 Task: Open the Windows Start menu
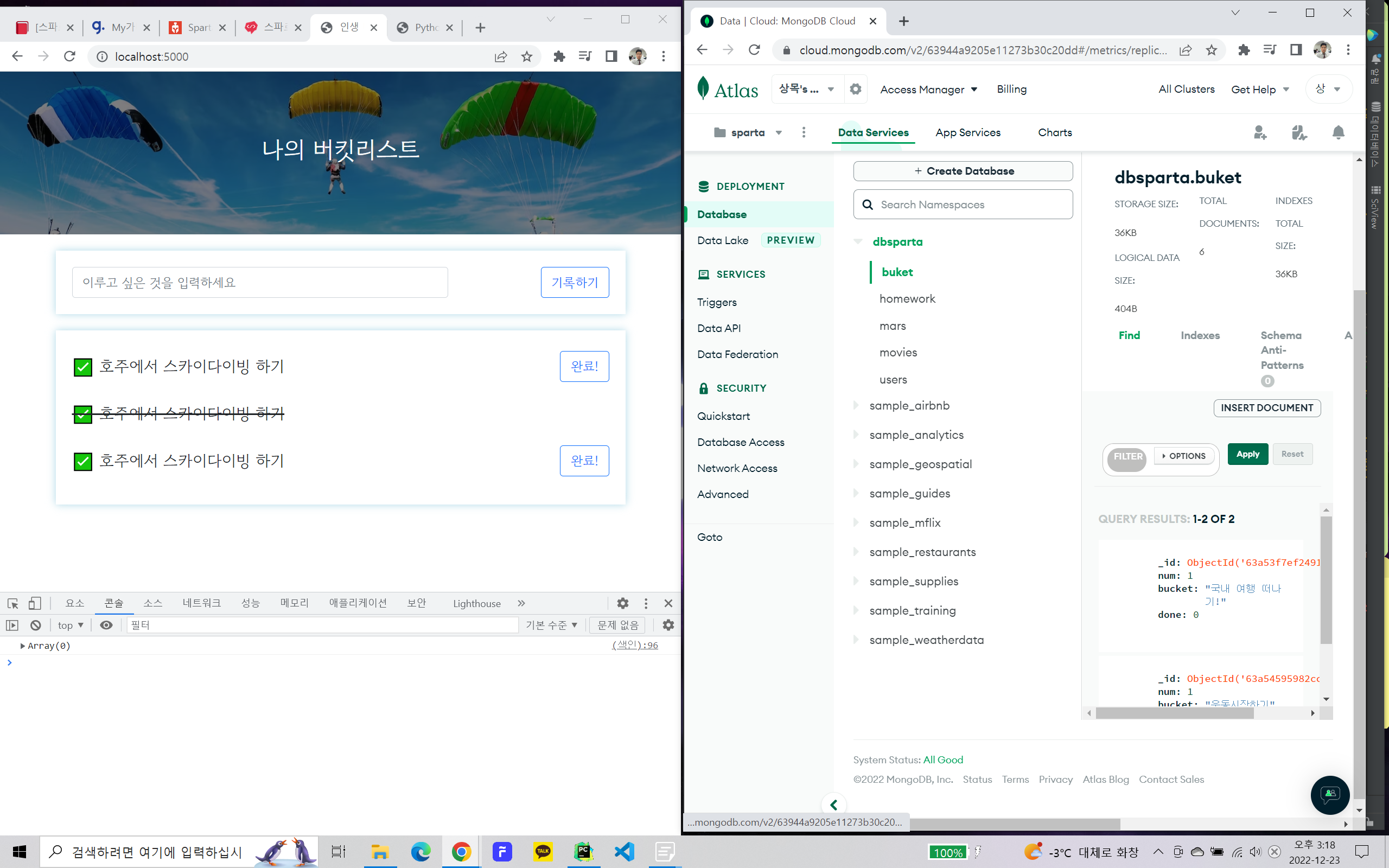(20, 851)
